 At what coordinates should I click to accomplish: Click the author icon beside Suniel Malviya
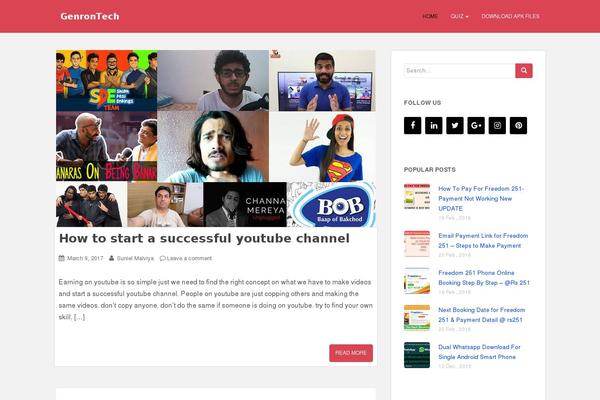coord(111,258)
